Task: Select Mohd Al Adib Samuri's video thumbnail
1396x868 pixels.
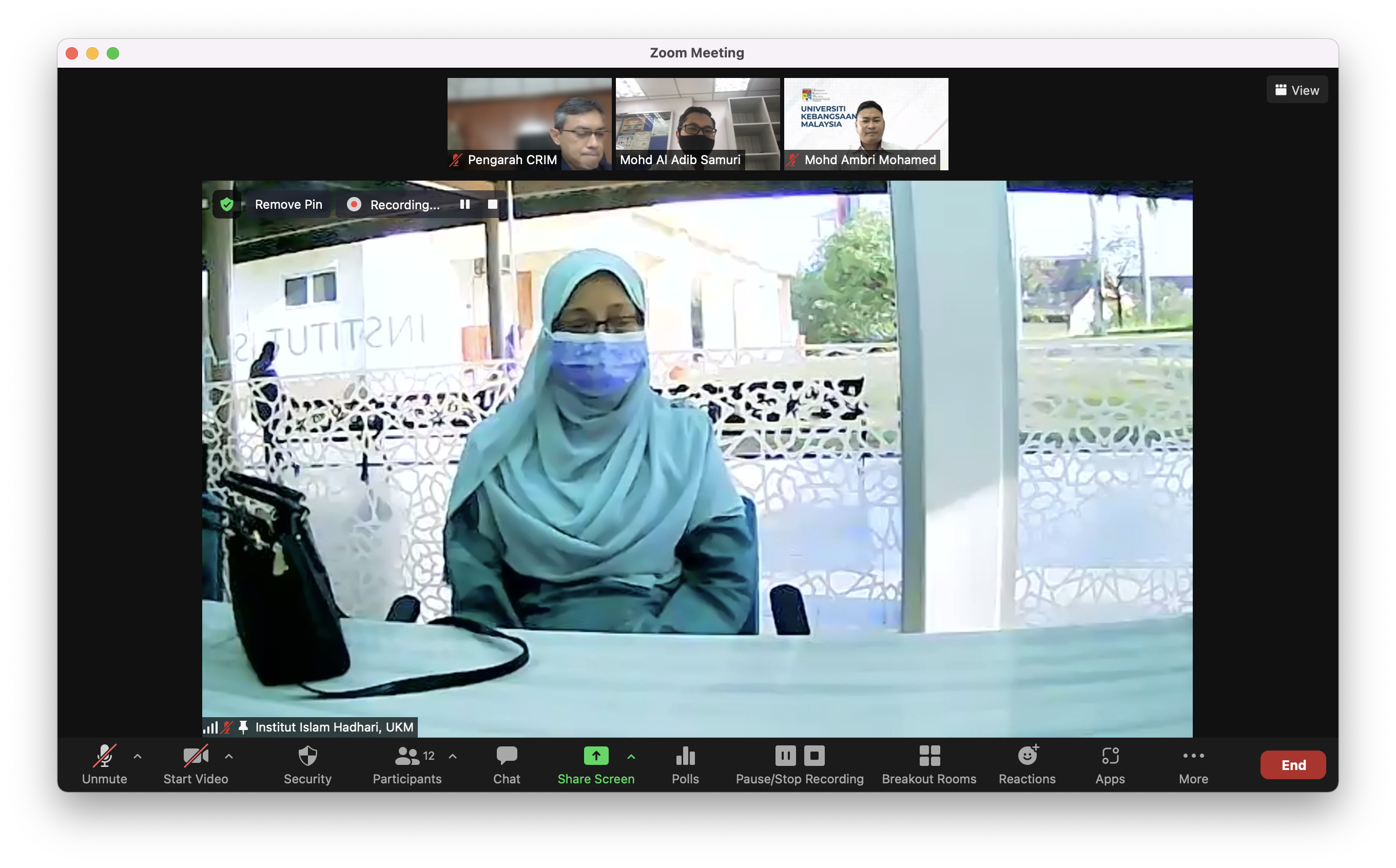Action: point(697,124)
